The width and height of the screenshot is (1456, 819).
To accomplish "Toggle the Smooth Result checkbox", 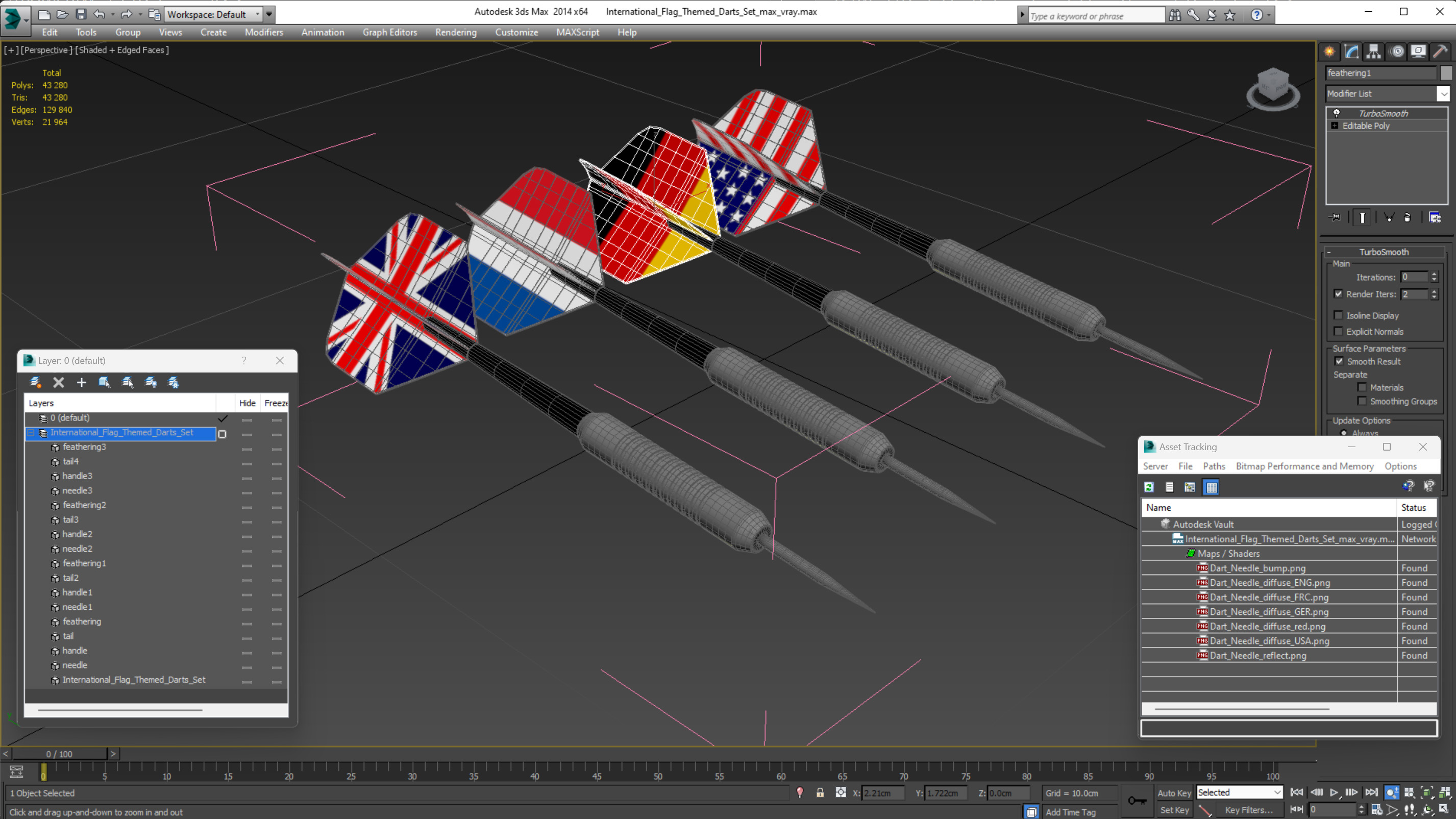I will [x=1339, y=361].
